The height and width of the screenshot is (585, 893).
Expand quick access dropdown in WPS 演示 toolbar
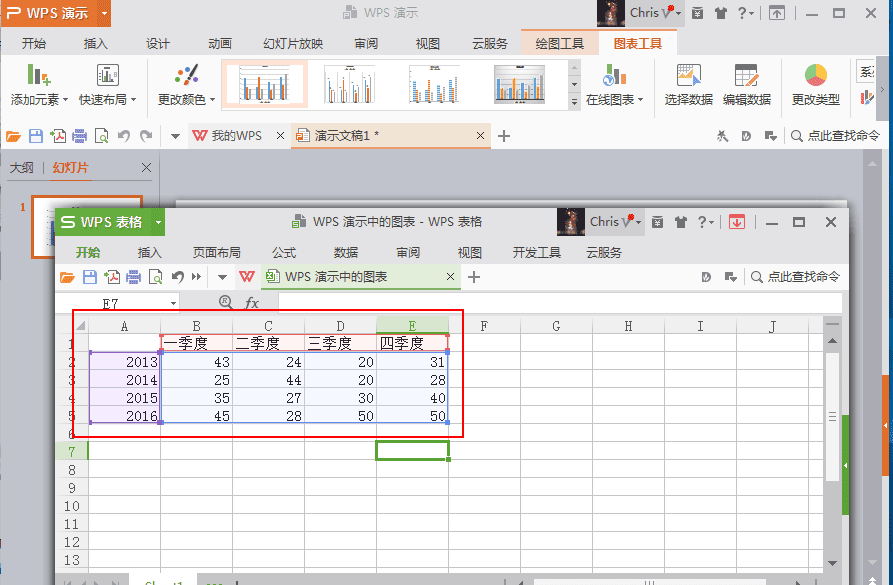(x=175, y=136)
